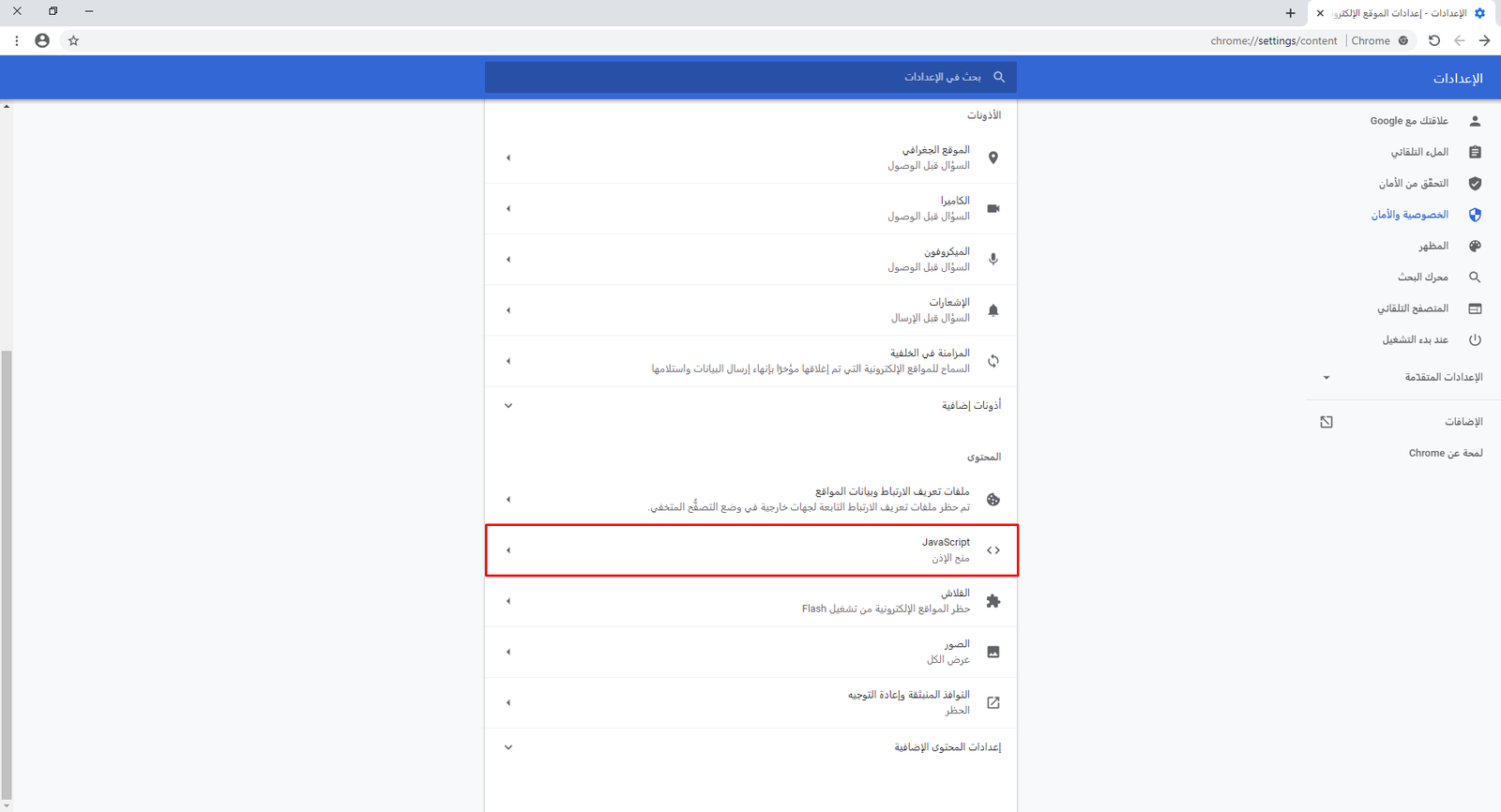Click the profile avatar icon in toolbar
The image size is (1501, 812).
click(x=42, y=40)
